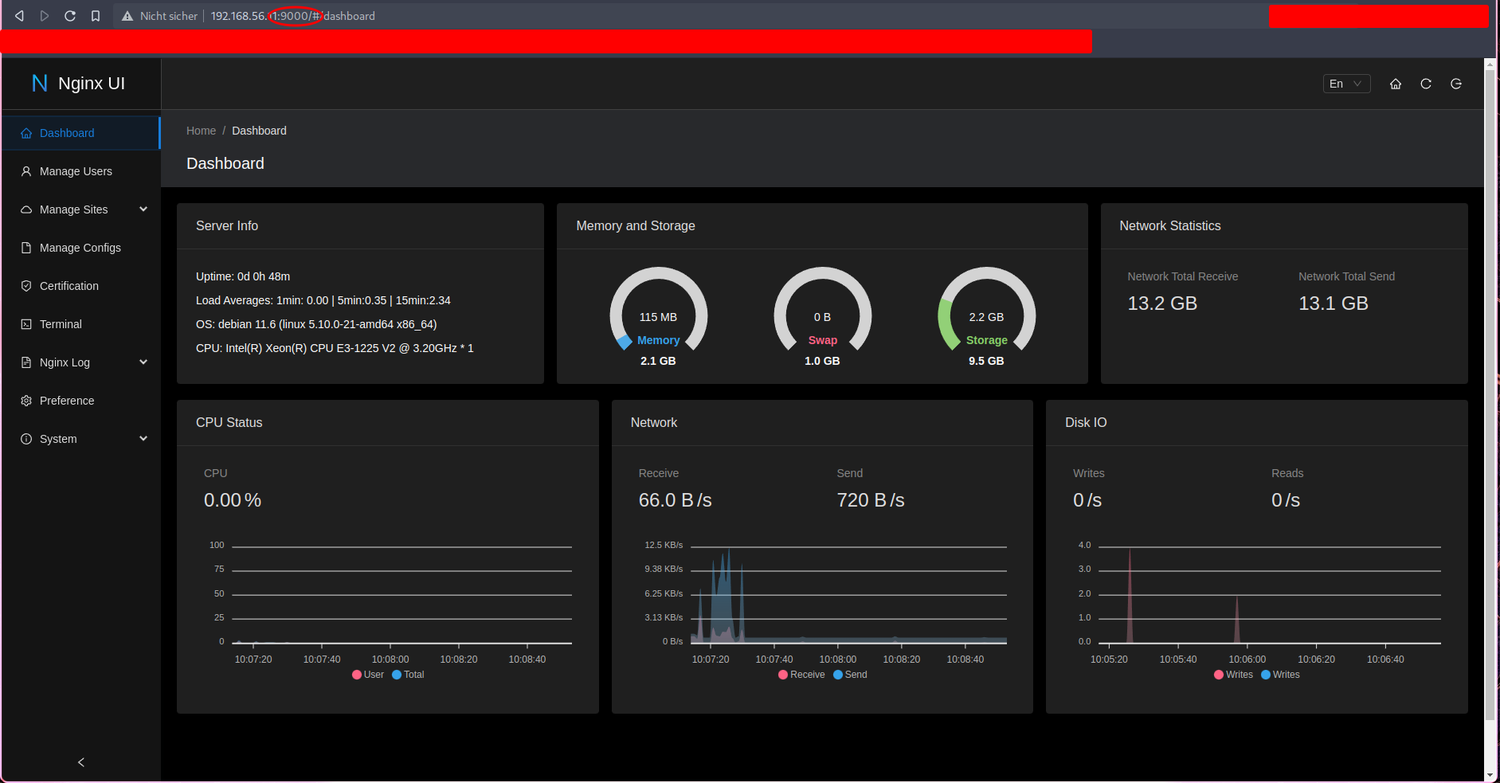
Task: Click the Certification shield icon
Action: tap(25, 286)
